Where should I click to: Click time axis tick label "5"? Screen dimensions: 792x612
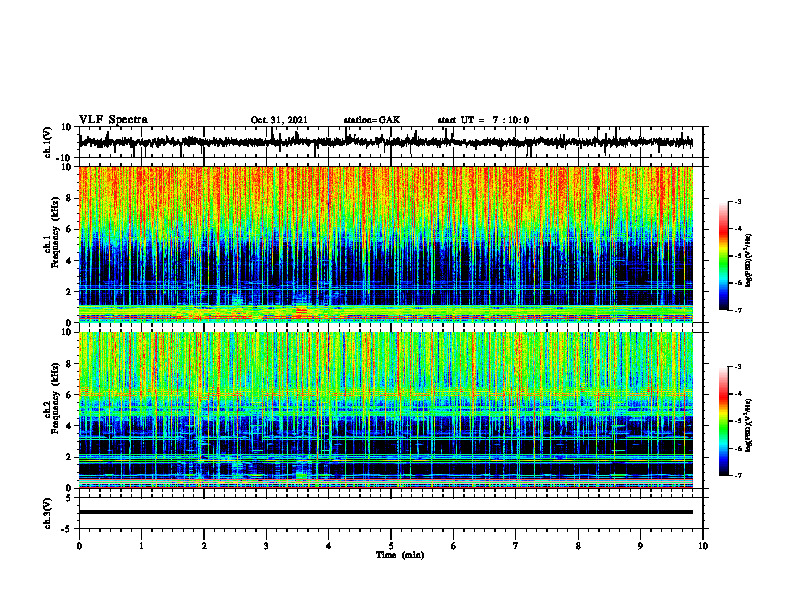click(x=391, y=546)
